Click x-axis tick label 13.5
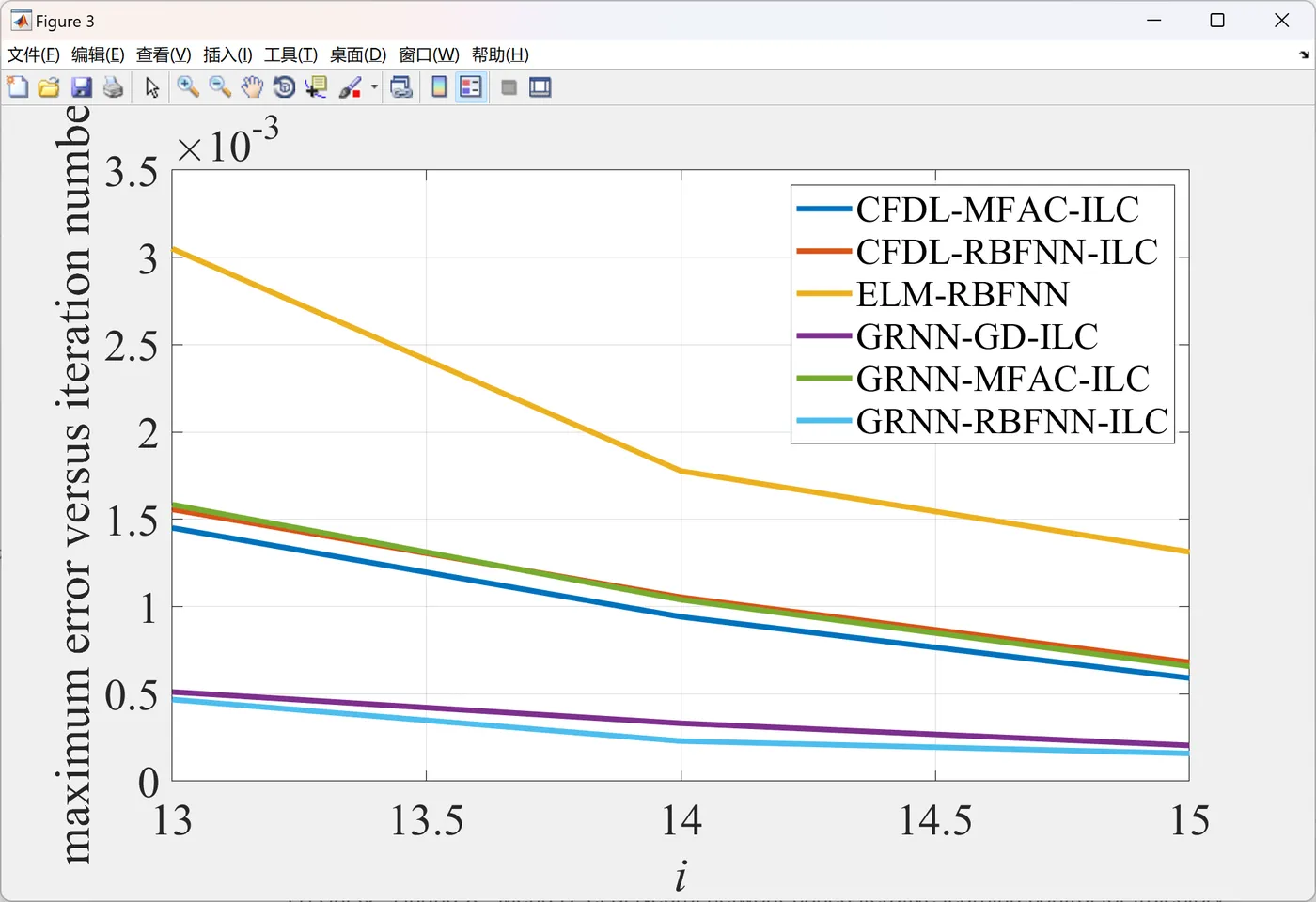The image size is (1316, 902). point(427,820)
